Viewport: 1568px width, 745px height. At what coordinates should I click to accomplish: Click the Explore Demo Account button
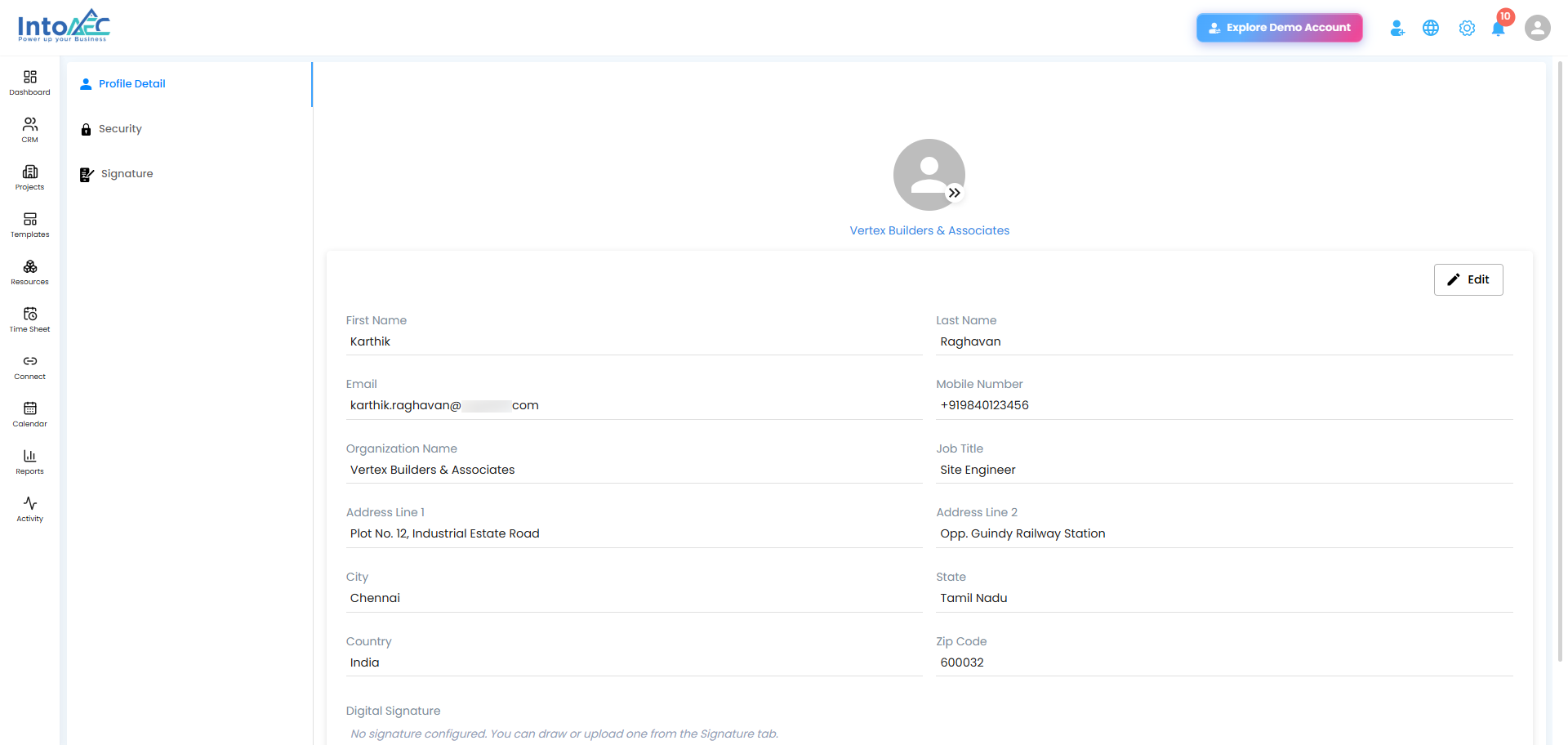click(x=1279, y=28)
